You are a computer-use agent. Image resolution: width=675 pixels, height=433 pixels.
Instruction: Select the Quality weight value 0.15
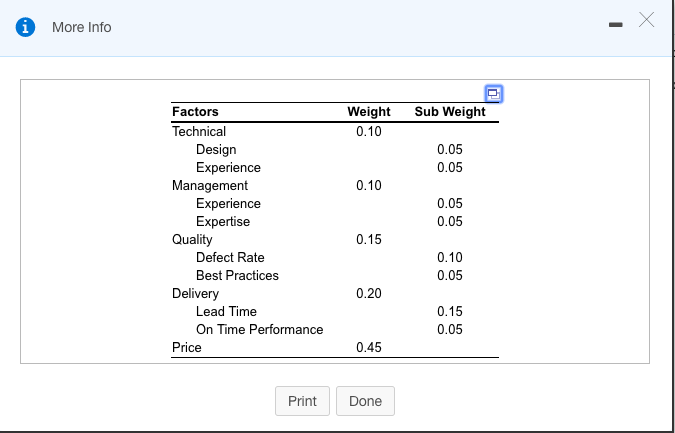369,239
